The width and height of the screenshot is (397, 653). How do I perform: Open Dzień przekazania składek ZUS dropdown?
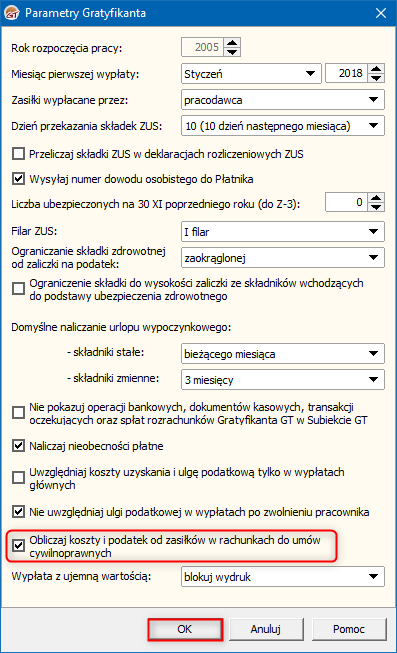283,126
